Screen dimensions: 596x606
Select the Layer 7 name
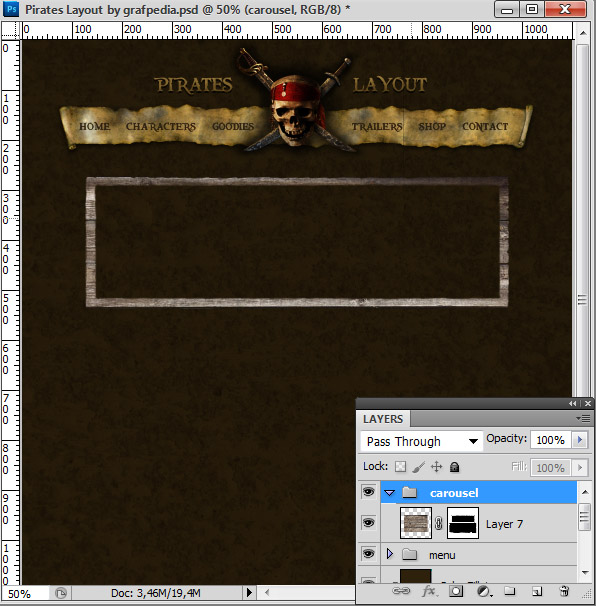(504, 524)
